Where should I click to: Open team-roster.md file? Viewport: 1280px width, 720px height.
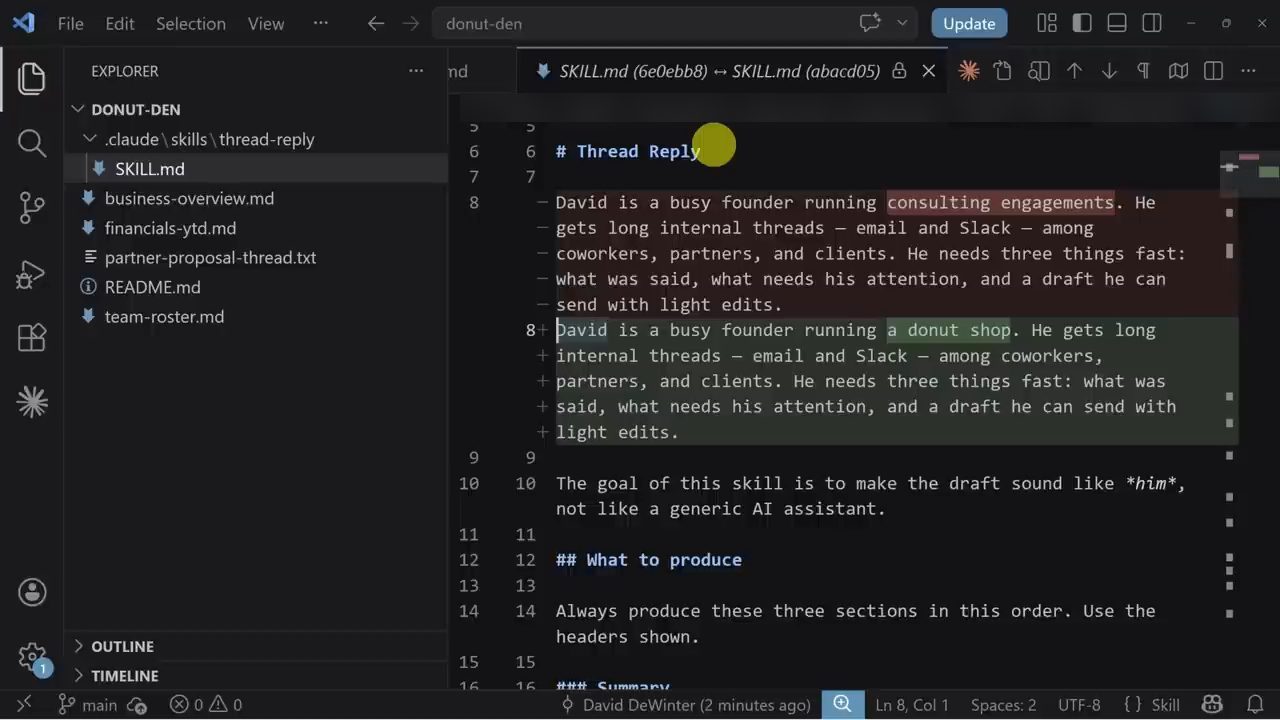[164, 316]
